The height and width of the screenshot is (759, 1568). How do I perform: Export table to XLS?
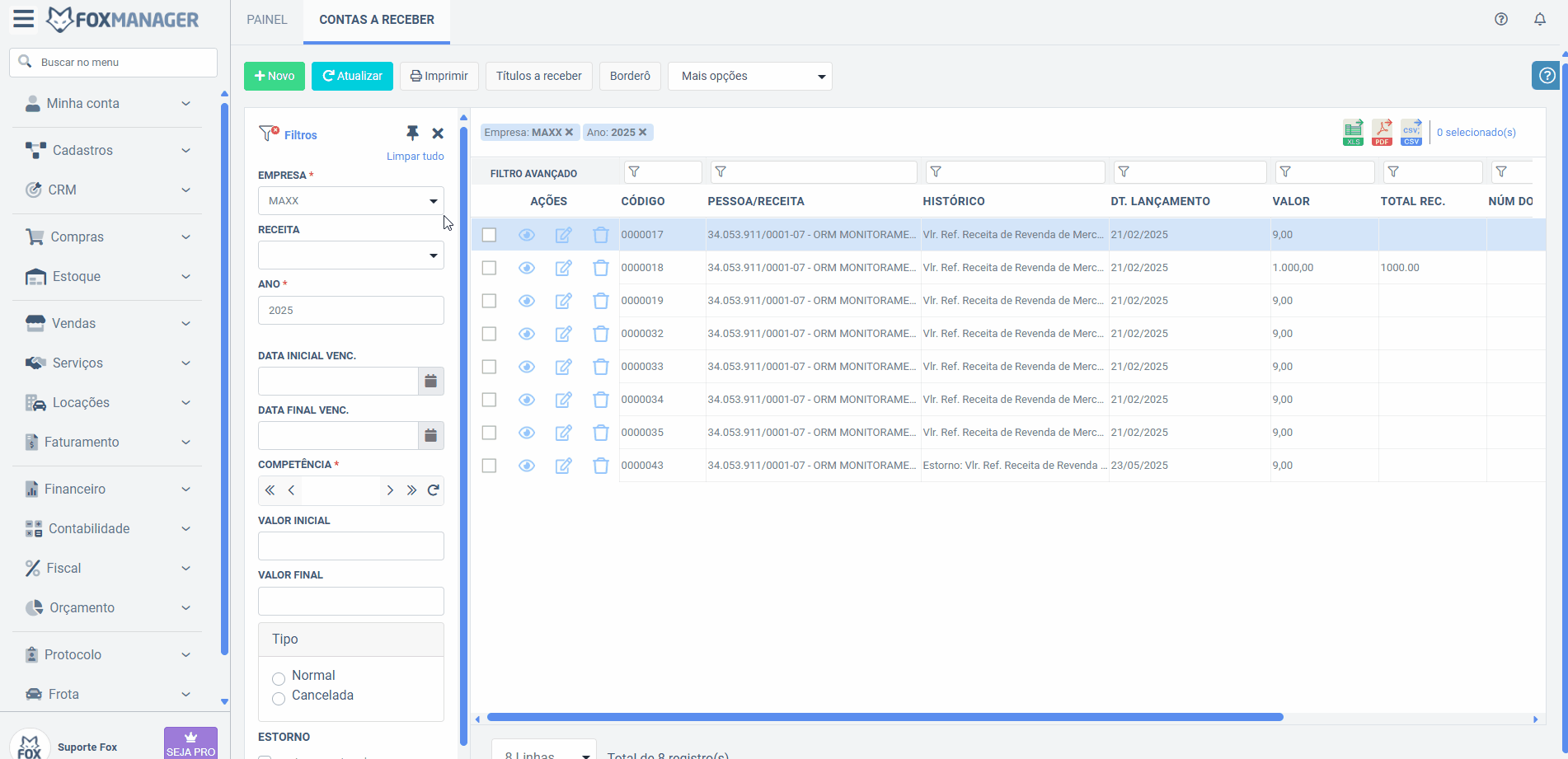[x=1353, y=132]
